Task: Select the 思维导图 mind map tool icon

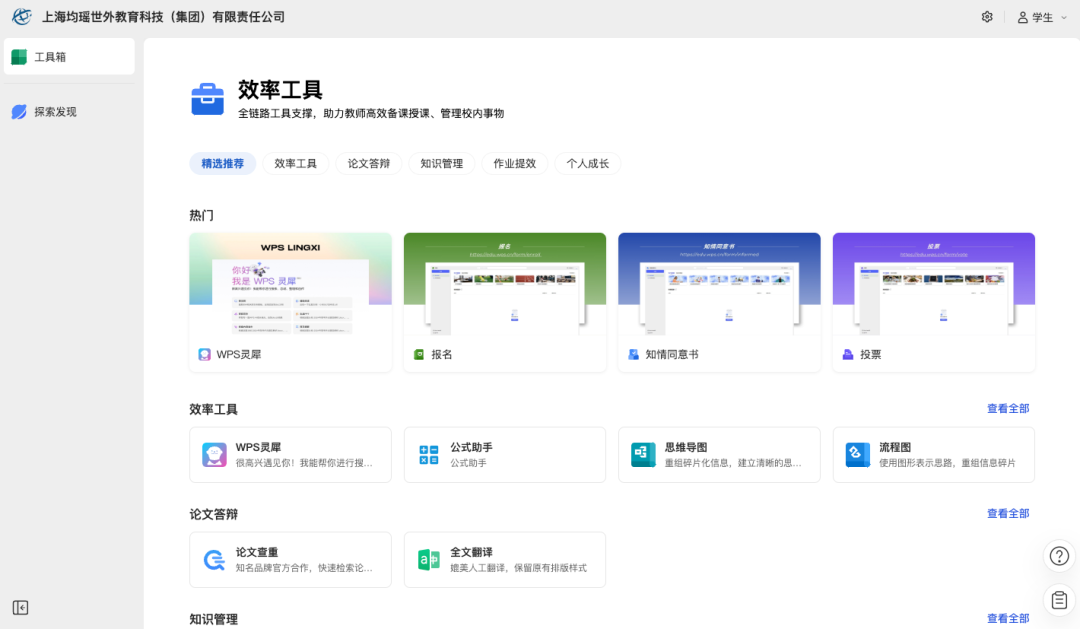Action: point(643,454)
